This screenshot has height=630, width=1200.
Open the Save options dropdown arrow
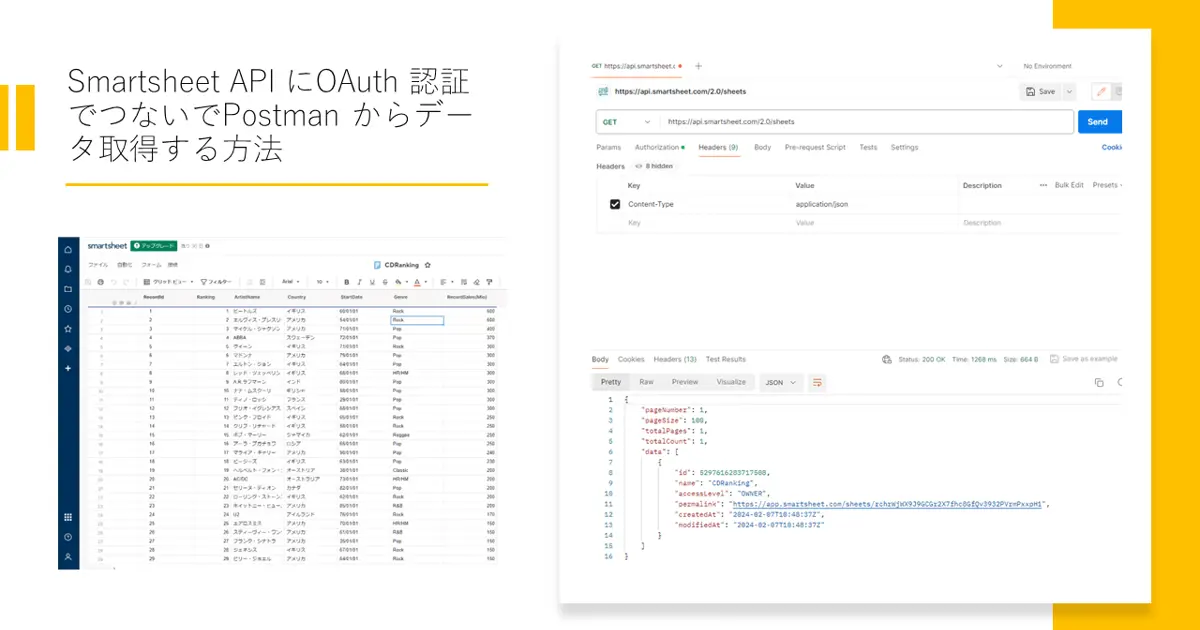click(x=1069, y=91)
